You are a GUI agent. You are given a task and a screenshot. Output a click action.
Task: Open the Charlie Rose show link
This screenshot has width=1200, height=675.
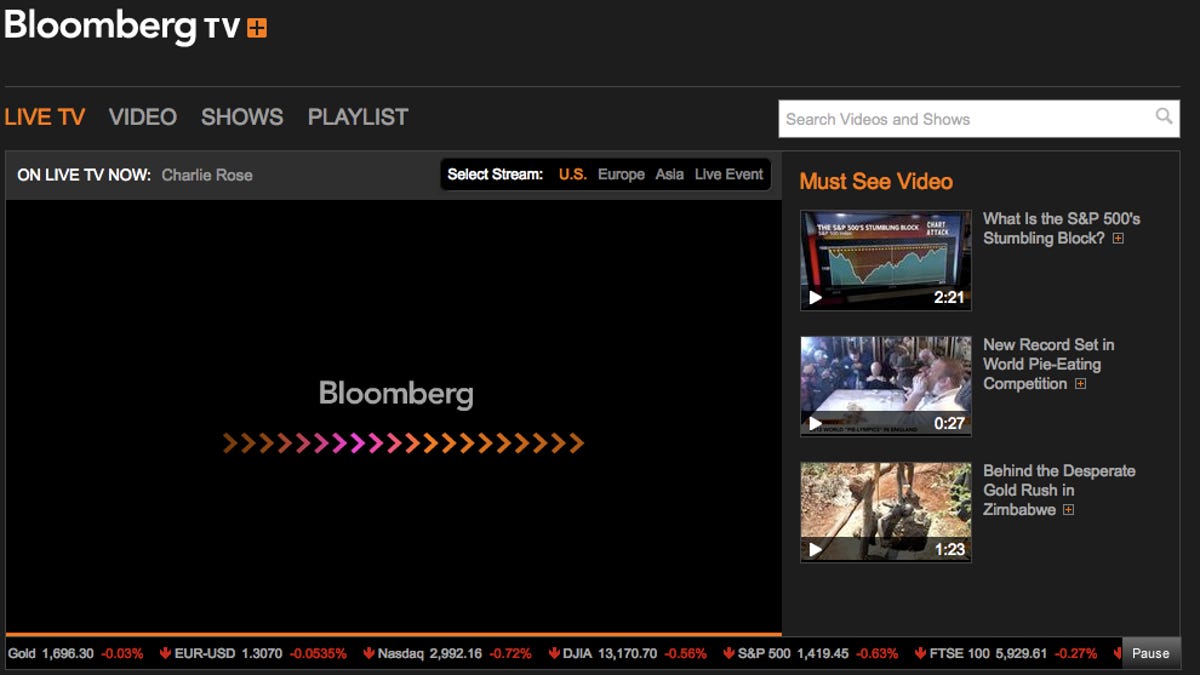[x=207, y=175]
